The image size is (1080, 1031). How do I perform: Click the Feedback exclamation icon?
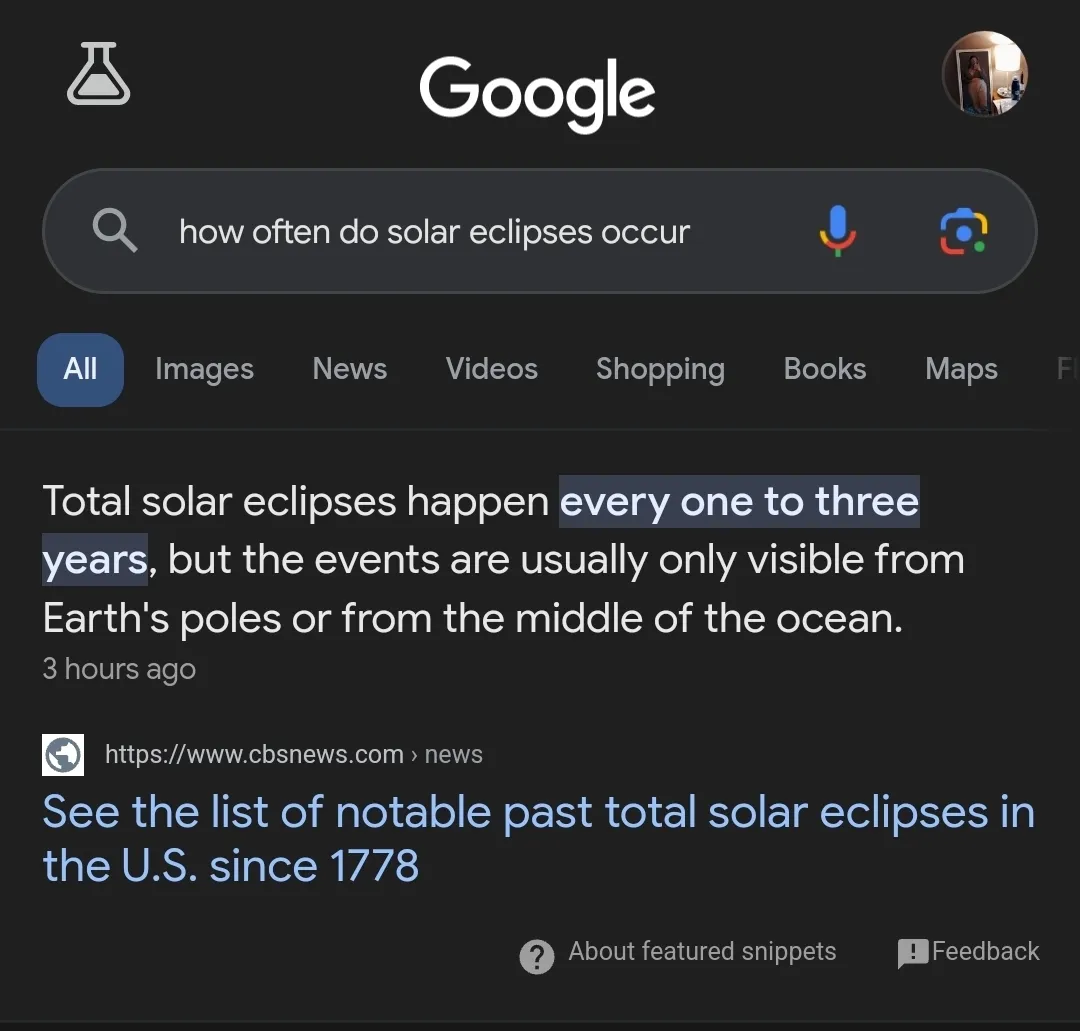point(911,952)
